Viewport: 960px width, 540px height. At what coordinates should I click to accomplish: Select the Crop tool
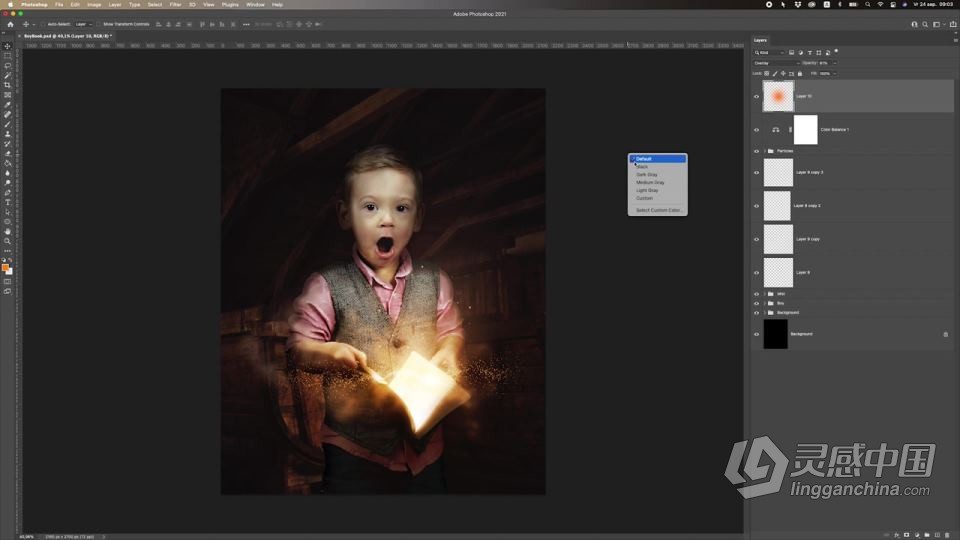7,85
